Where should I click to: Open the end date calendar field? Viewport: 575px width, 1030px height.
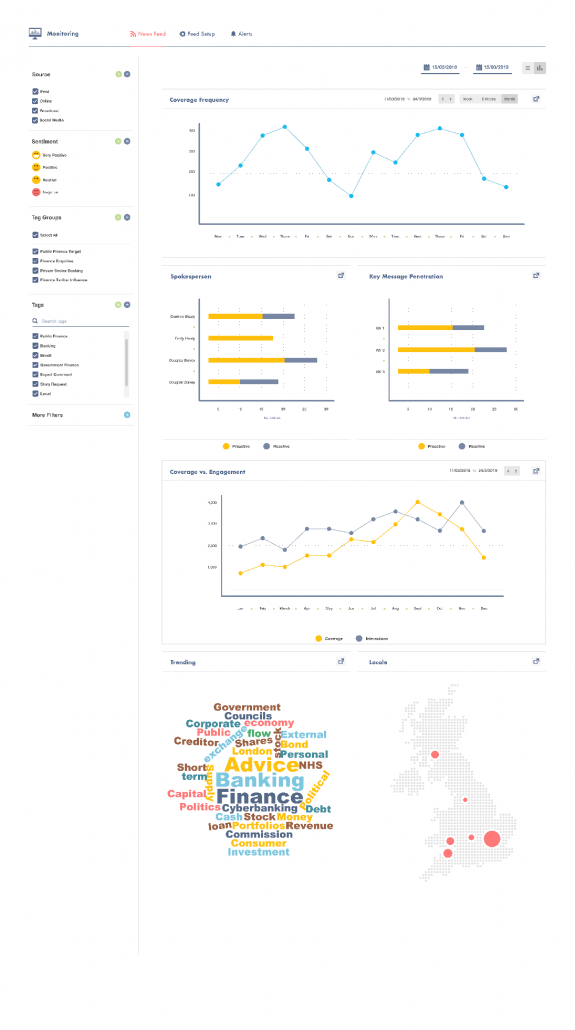(x=492, y=68)
